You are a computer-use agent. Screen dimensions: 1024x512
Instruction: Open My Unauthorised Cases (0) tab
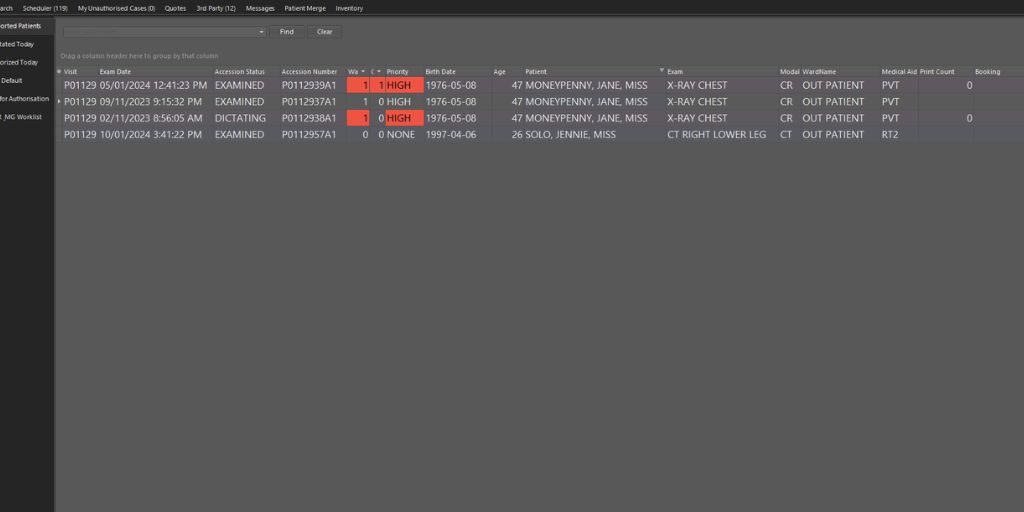116,8
